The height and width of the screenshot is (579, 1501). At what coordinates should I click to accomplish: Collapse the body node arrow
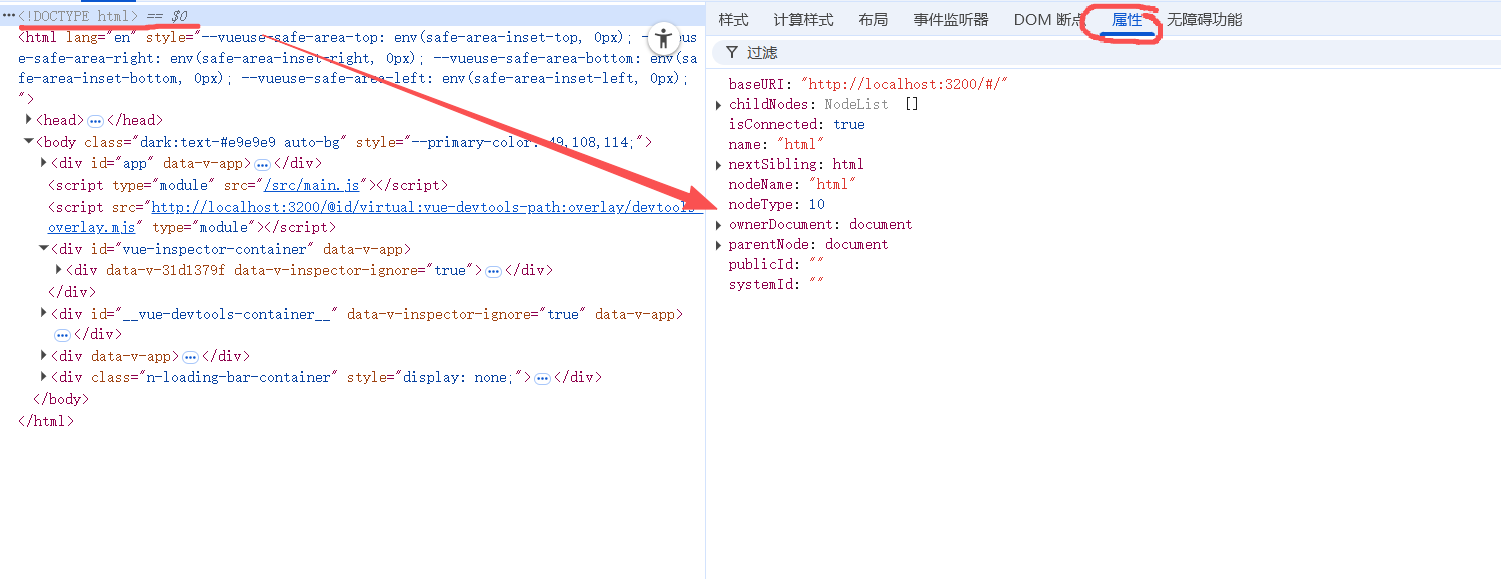[x=28, y=142]
